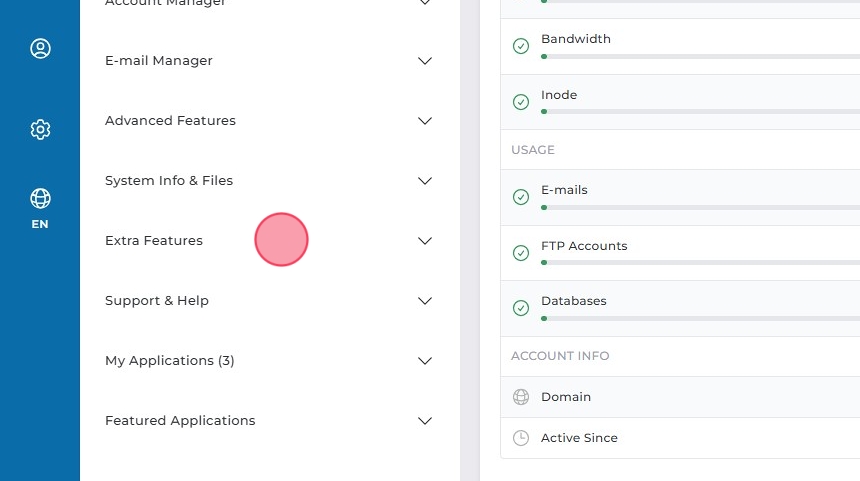Click the E-mails status check icon
Viewport: 860px width, 481px height.
[x=520, y=197]
